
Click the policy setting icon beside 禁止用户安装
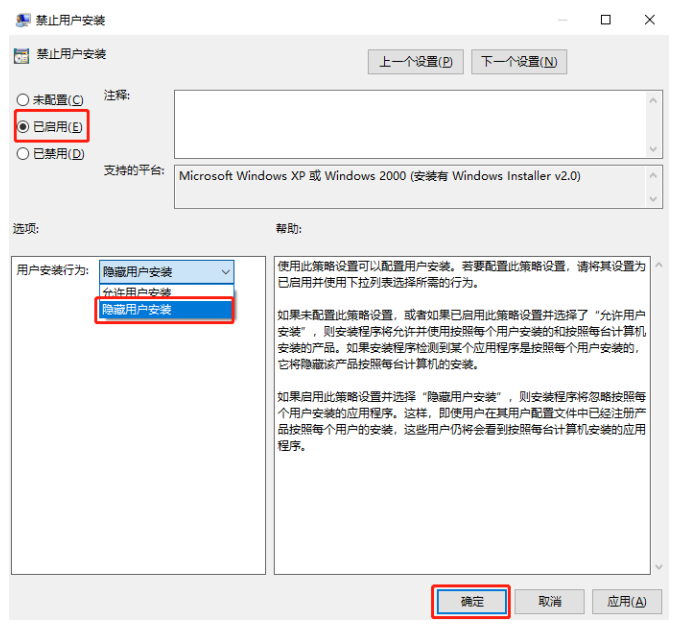point(21,56)
